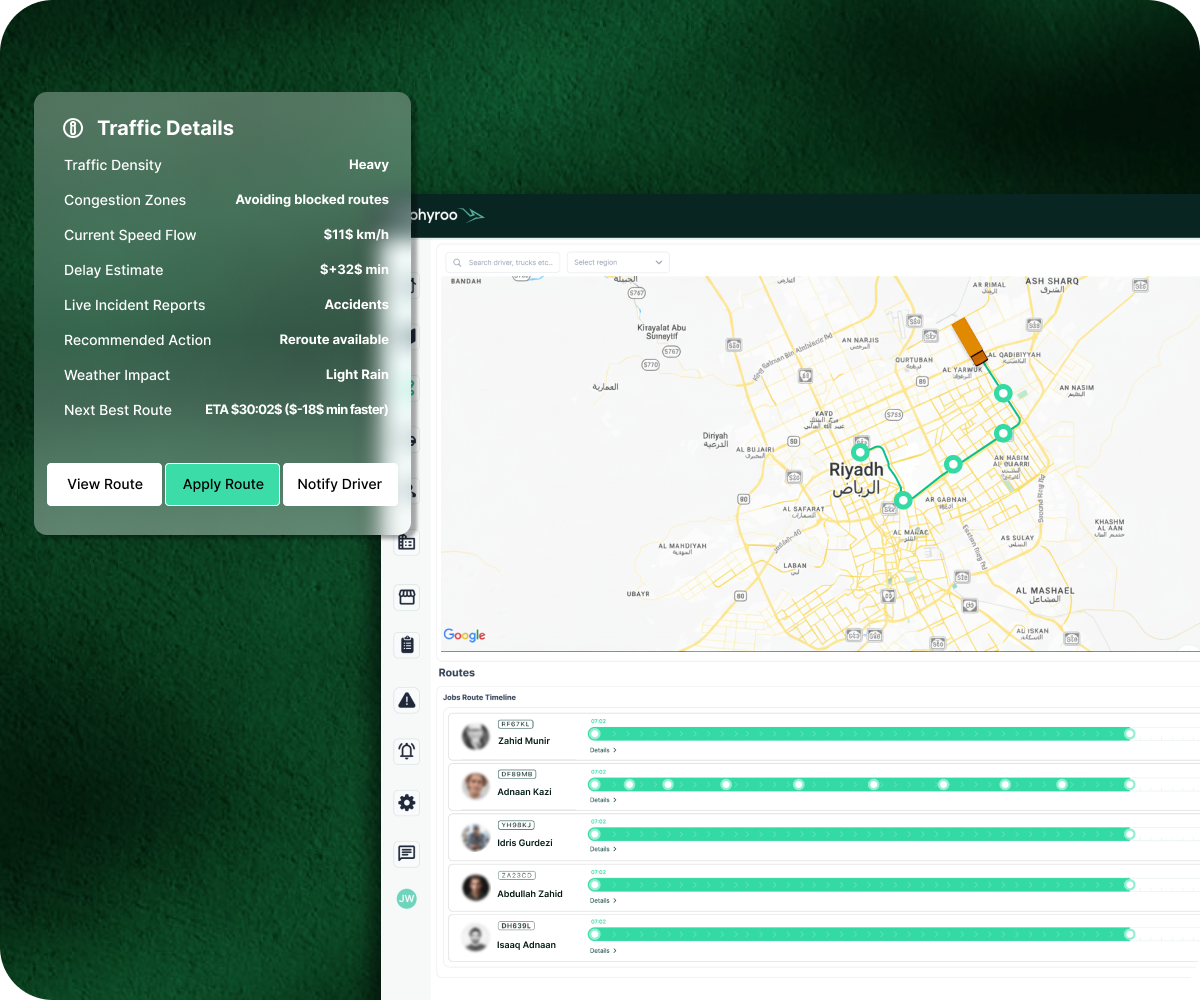The width and height of the screenshot is (1200, 1000).
Task: Expand Details for Idris Gurdezi
Action: coord(603,849)
